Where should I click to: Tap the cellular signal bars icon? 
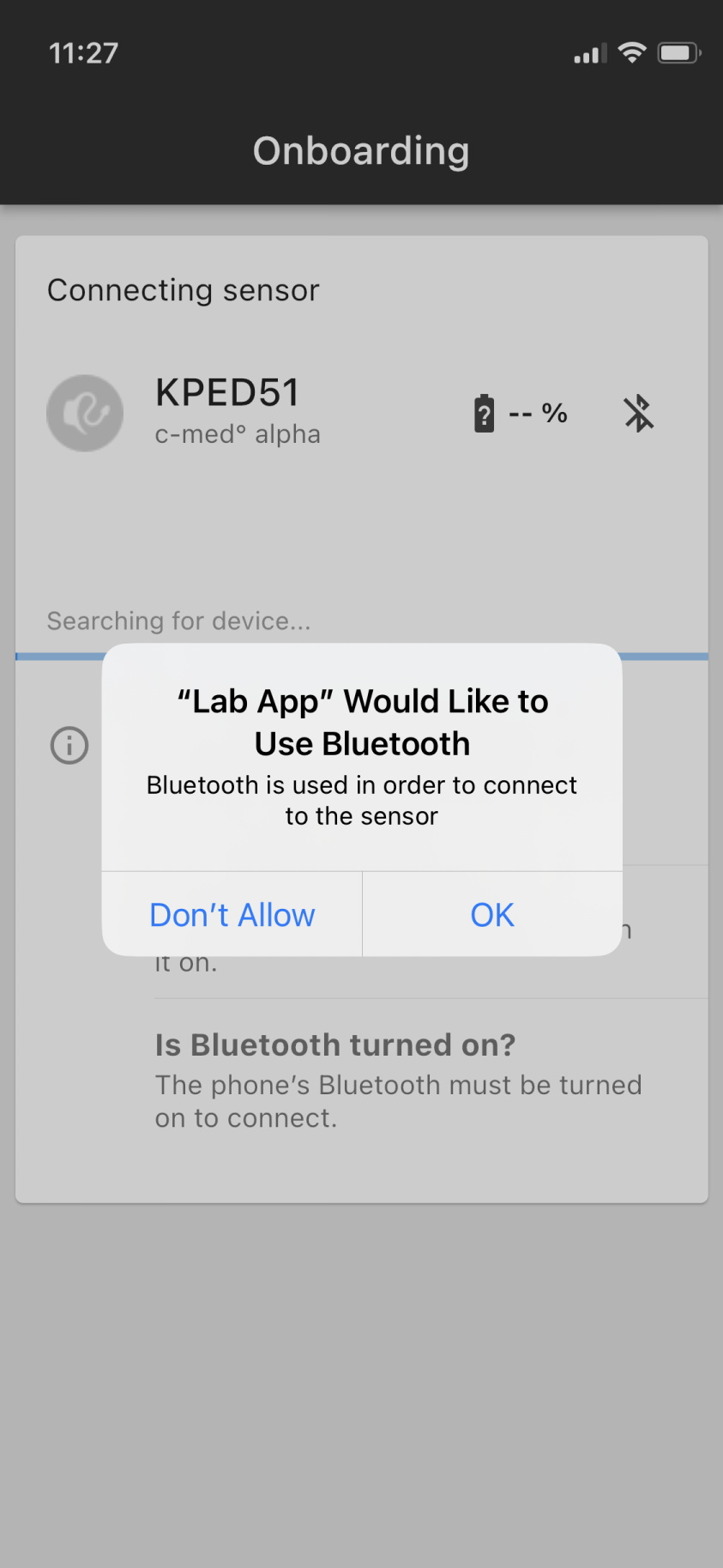point(590,54)
